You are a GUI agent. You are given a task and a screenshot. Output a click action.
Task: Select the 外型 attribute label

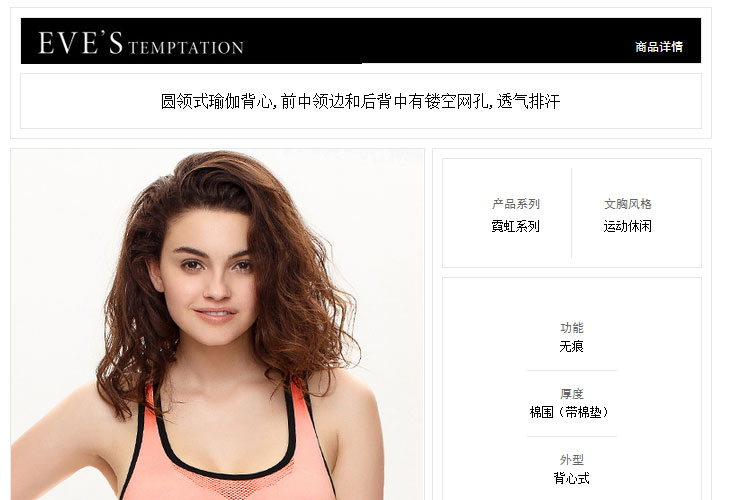coord(572,460)
